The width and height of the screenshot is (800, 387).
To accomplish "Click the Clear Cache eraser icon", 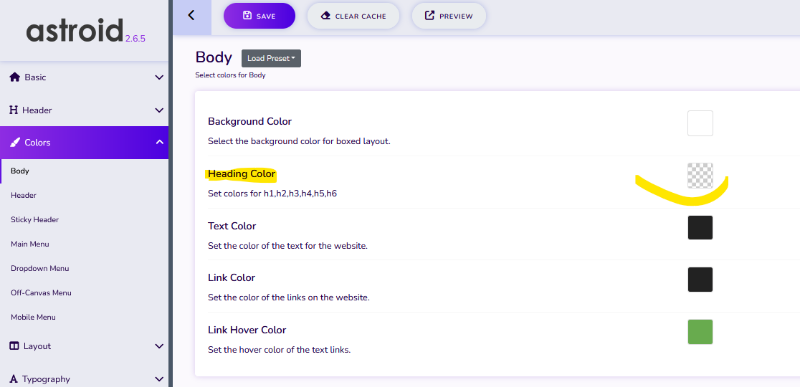I will point(326,16).
